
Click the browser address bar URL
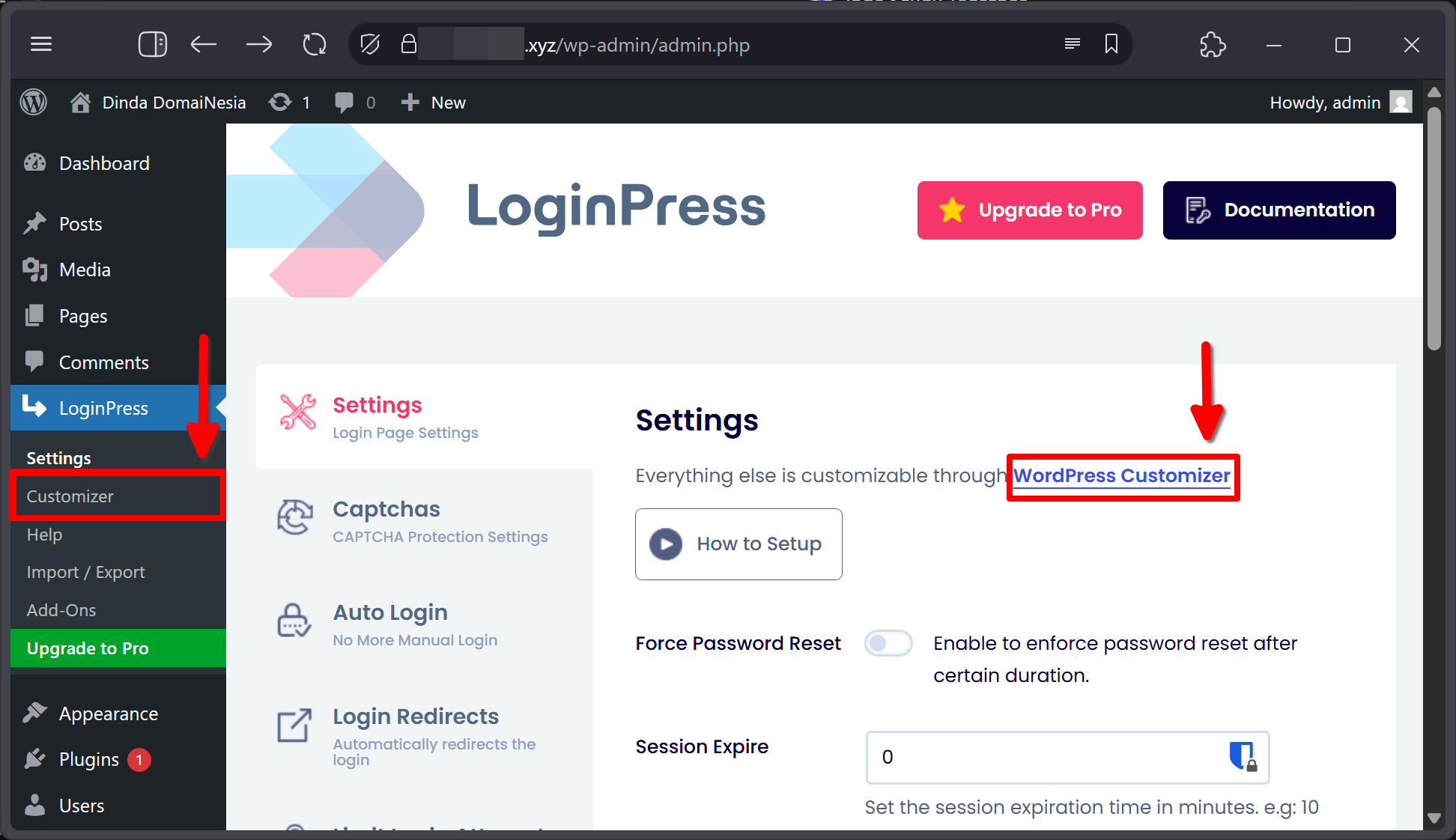637,45
